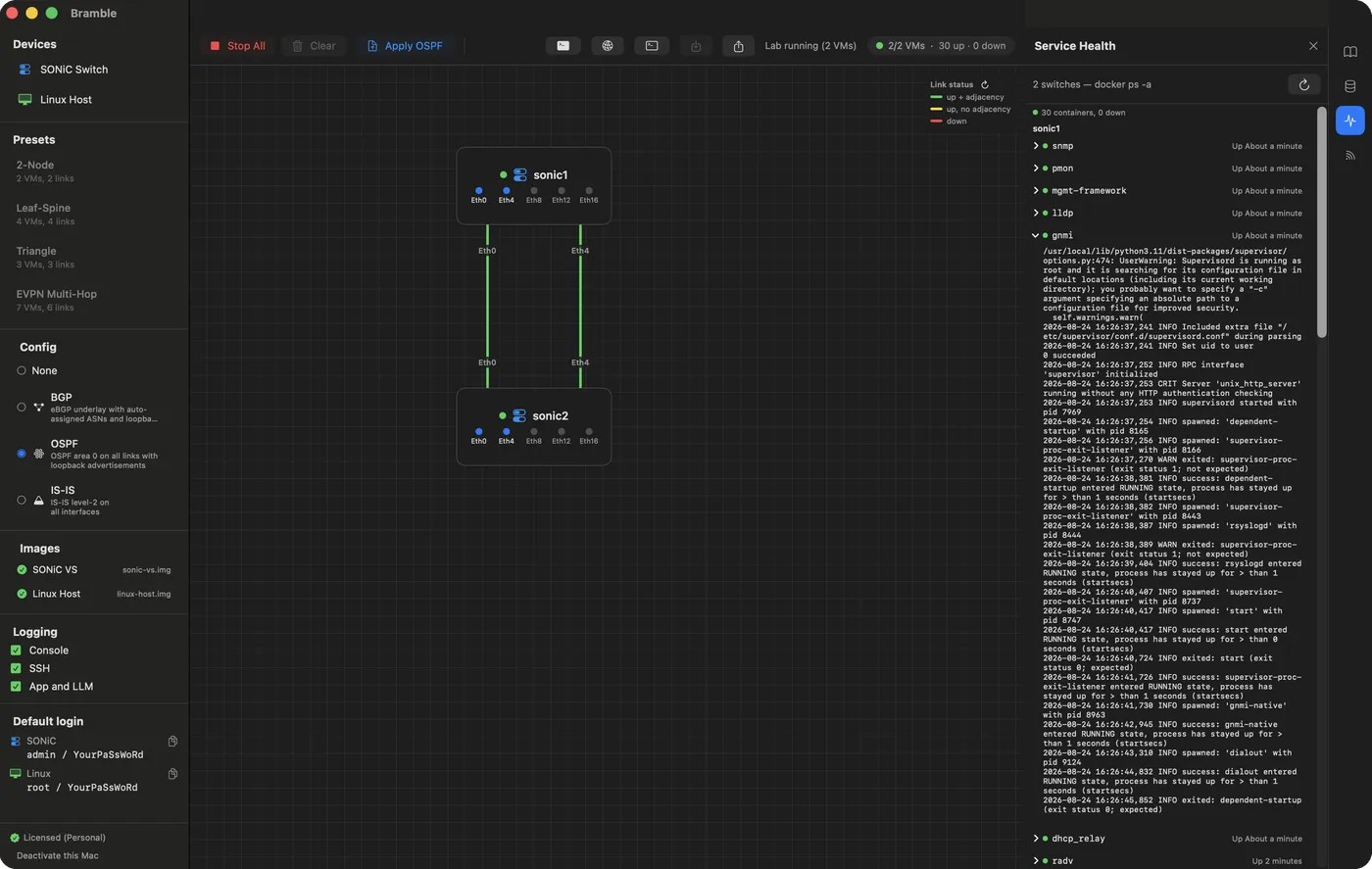Click the SONiC VS image entry
Viewport: 1372px width, 869px height.
click(94, 569)
